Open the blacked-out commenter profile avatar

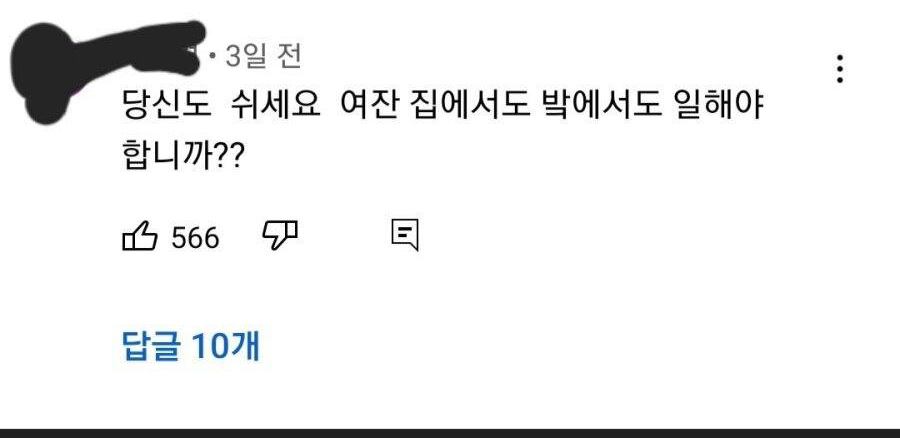tap(46, 73)
